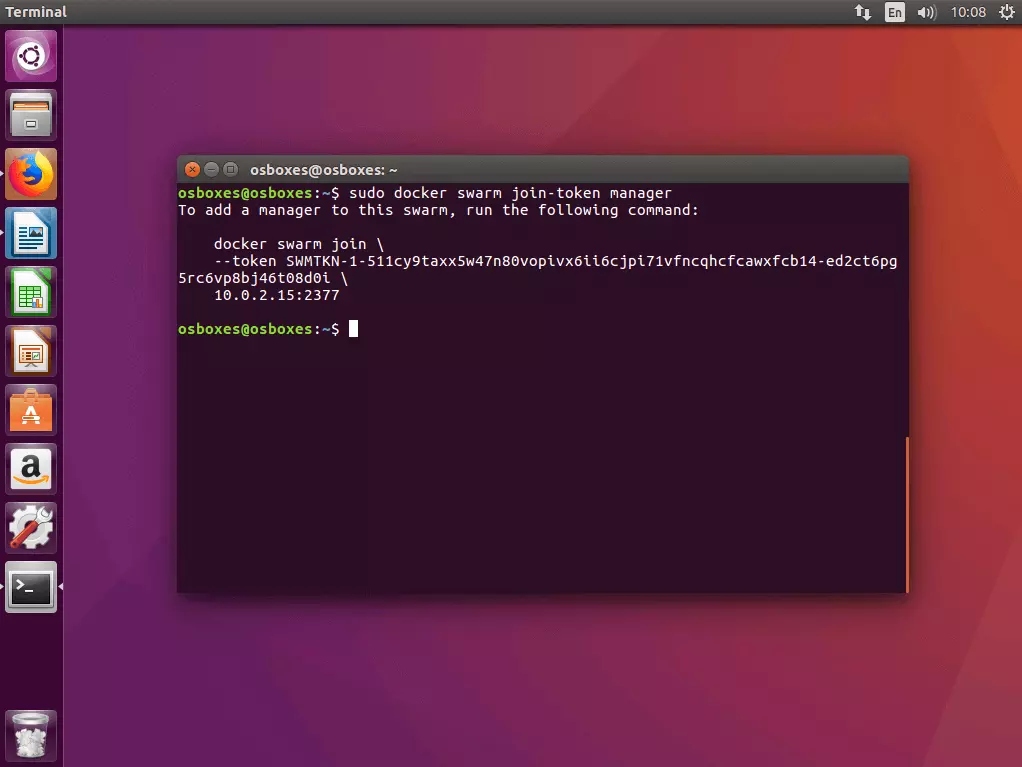Click the 10:08 clock in panel

[968, 12]
